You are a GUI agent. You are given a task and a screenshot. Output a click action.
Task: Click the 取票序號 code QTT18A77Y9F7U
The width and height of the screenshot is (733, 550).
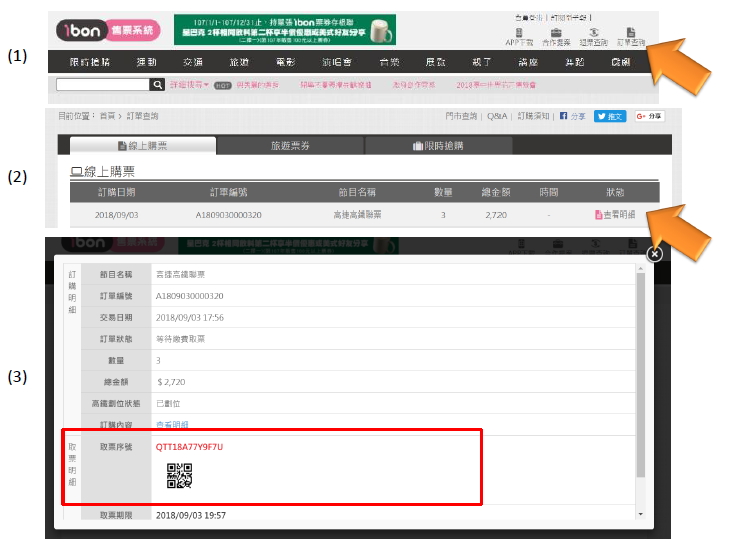[189, 447]
